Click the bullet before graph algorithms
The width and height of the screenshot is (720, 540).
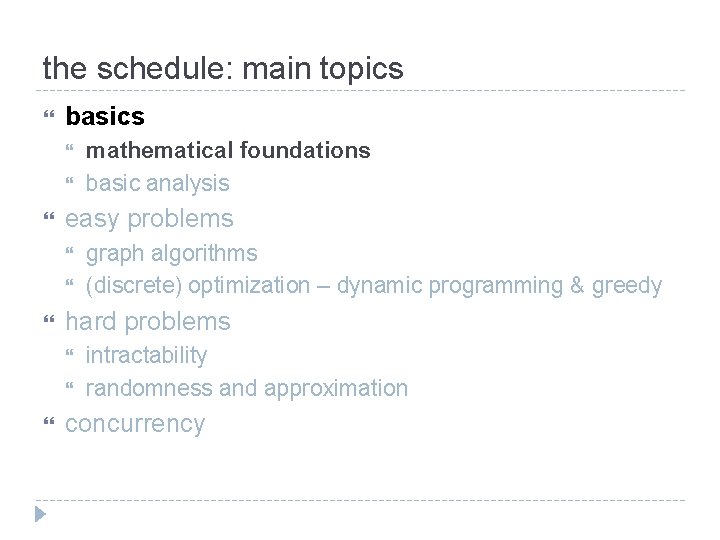click(x=69, y=251)
